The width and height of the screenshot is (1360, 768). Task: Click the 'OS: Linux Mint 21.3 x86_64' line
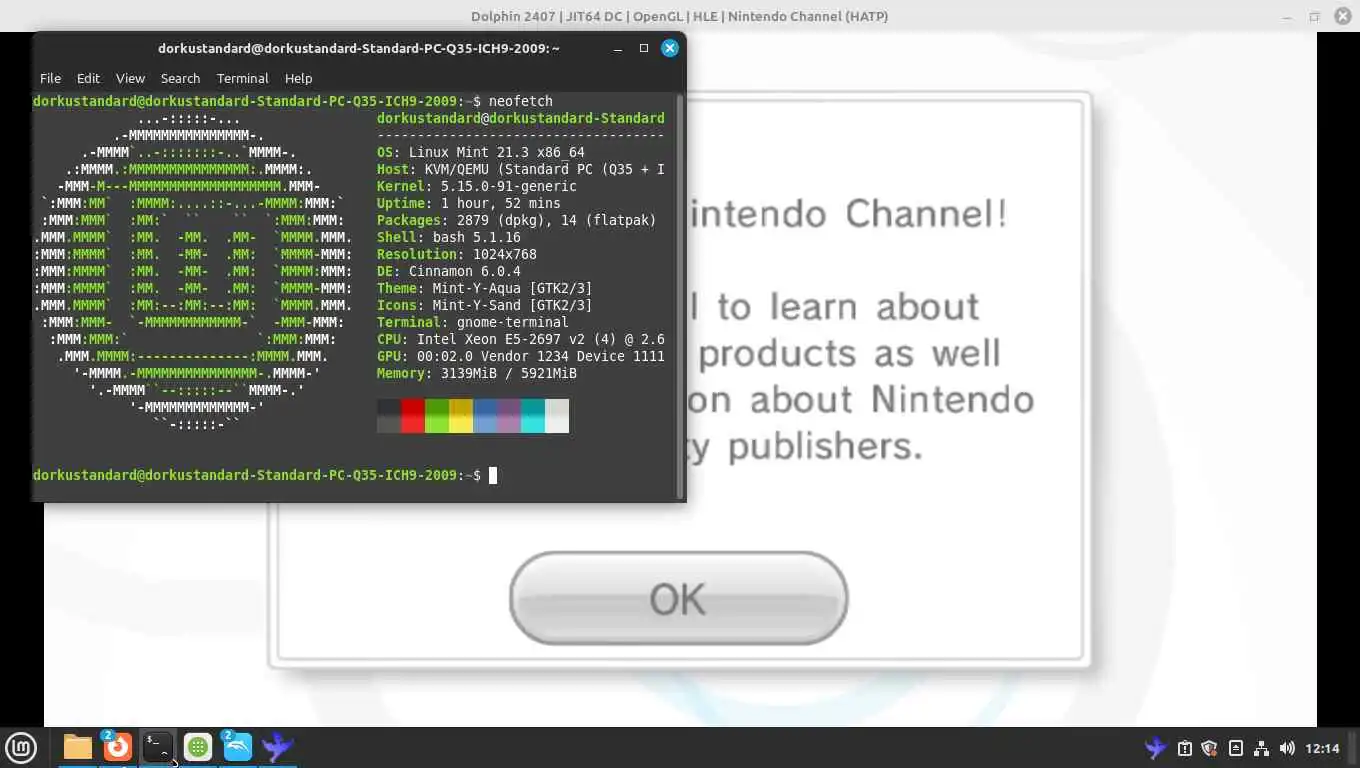click(481, 152)
